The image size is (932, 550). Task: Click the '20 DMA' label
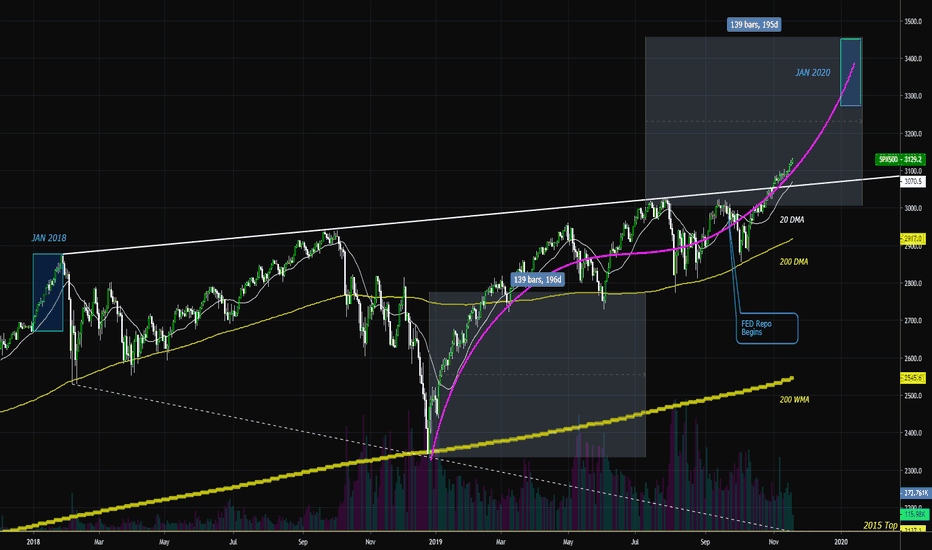(x=792, y=220)
